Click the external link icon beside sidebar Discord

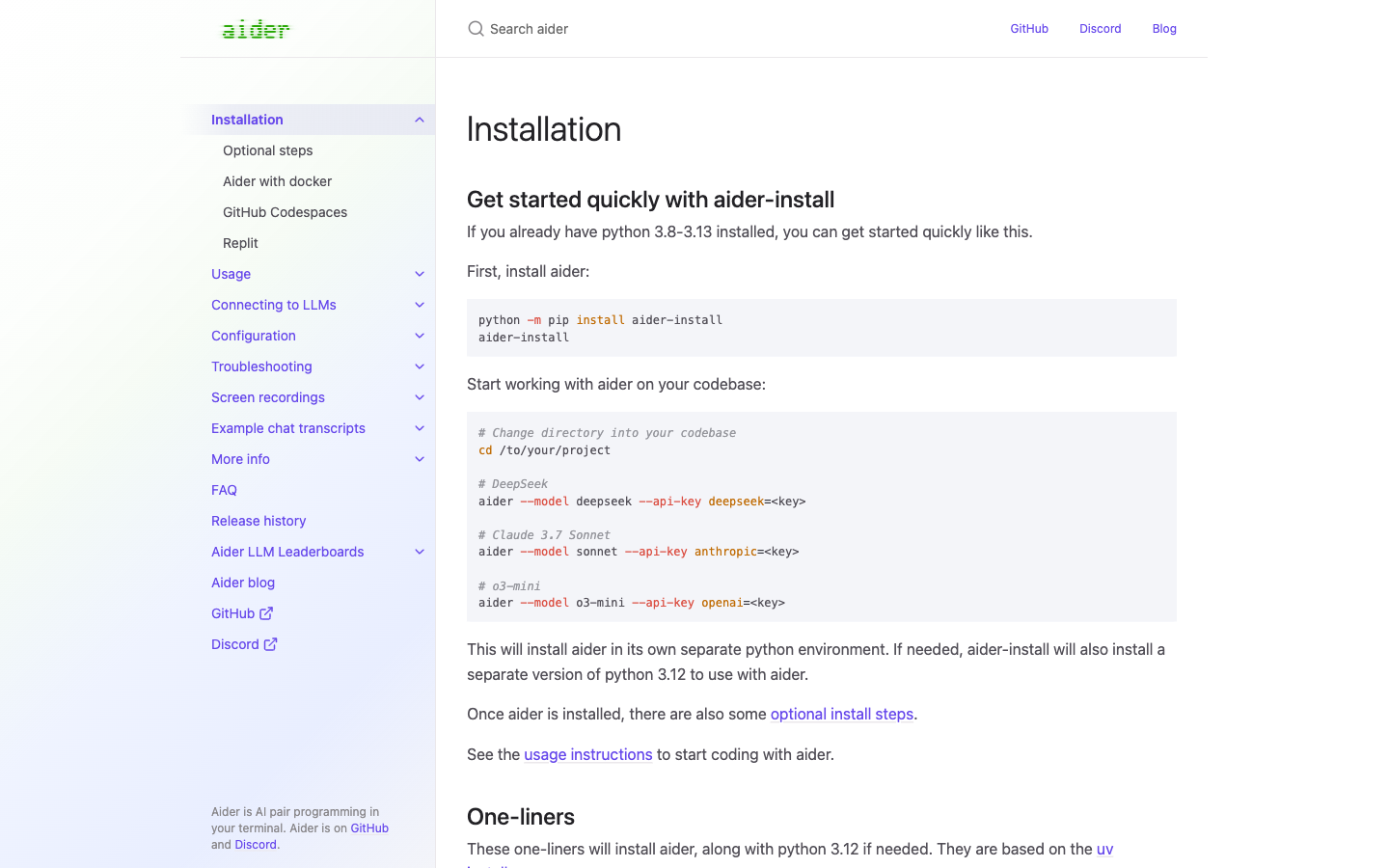click(x=270, y=644)
